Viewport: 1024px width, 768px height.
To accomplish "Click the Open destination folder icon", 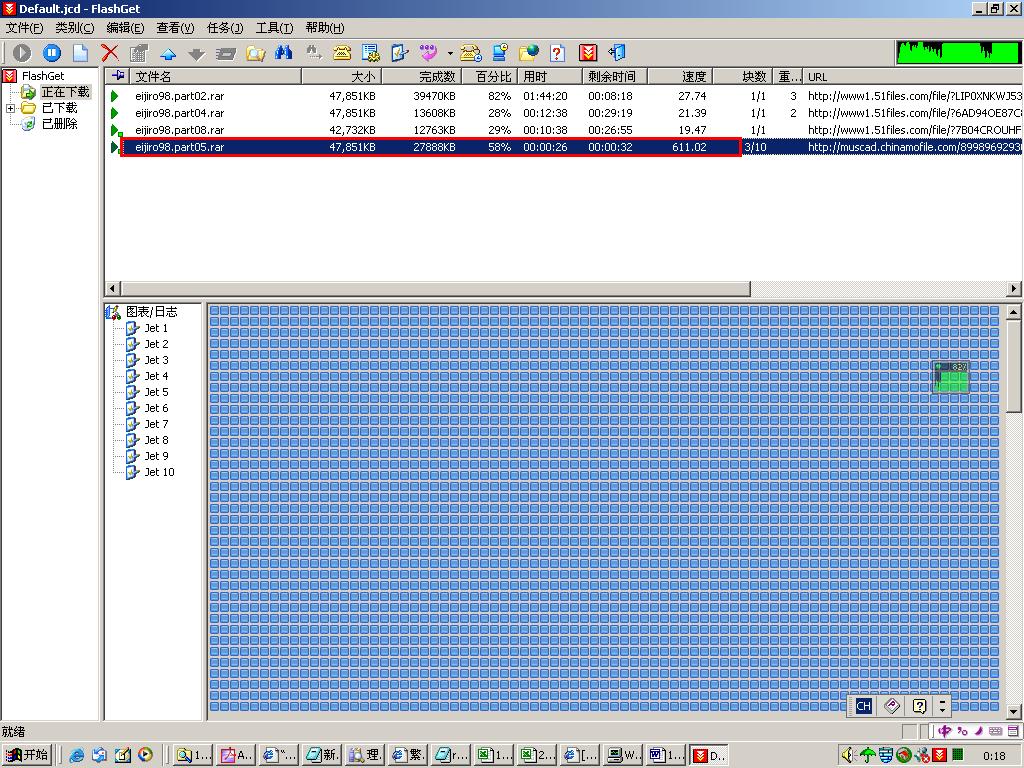I will 255,53.
